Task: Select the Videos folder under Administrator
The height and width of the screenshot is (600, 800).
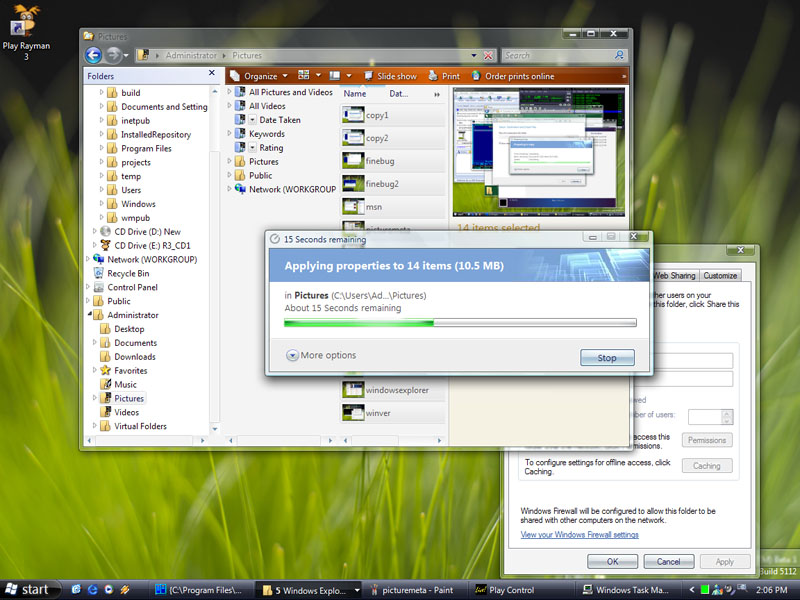Action: (120, 412)
